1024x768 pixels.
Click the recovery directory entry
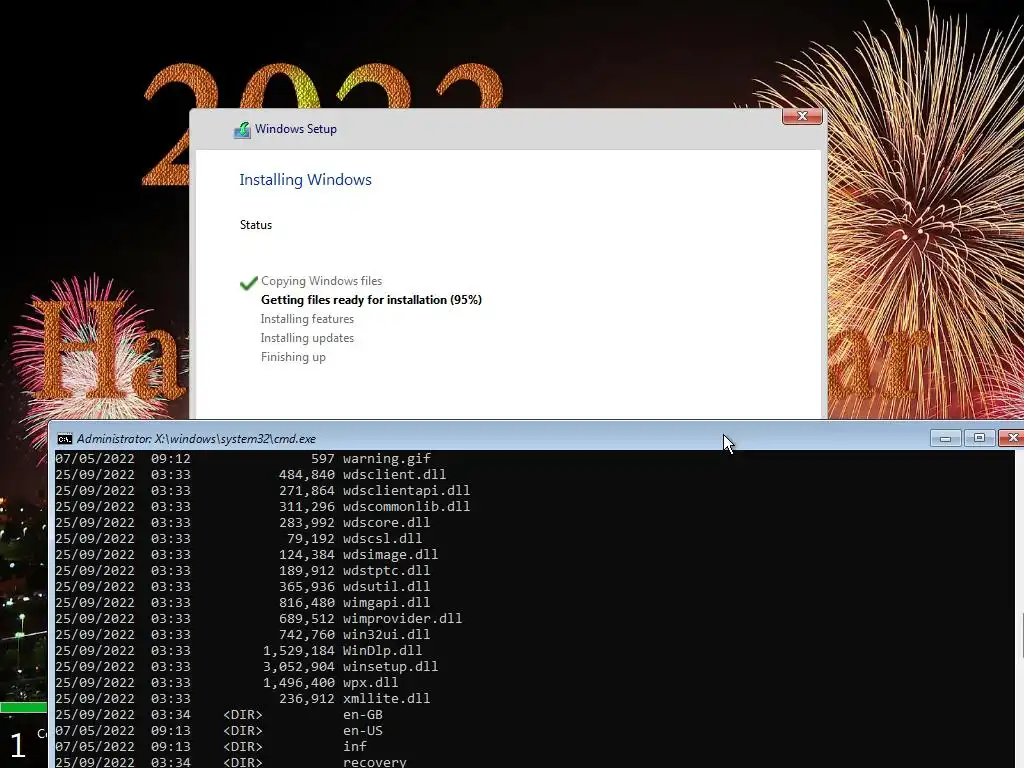[374, 762]
